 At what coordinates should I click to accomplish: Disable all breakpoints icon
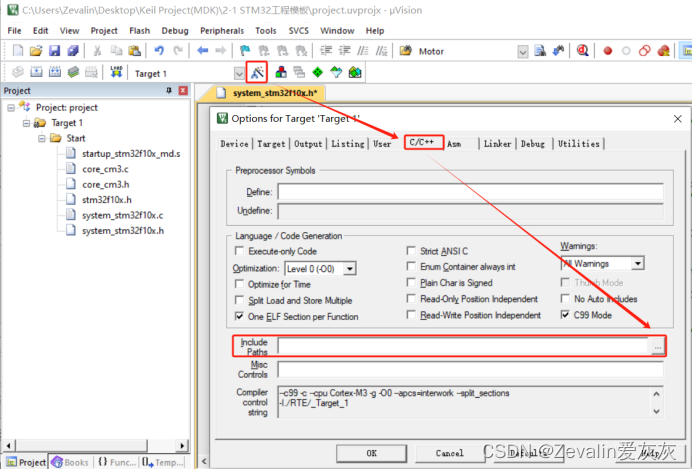[645, 51]
